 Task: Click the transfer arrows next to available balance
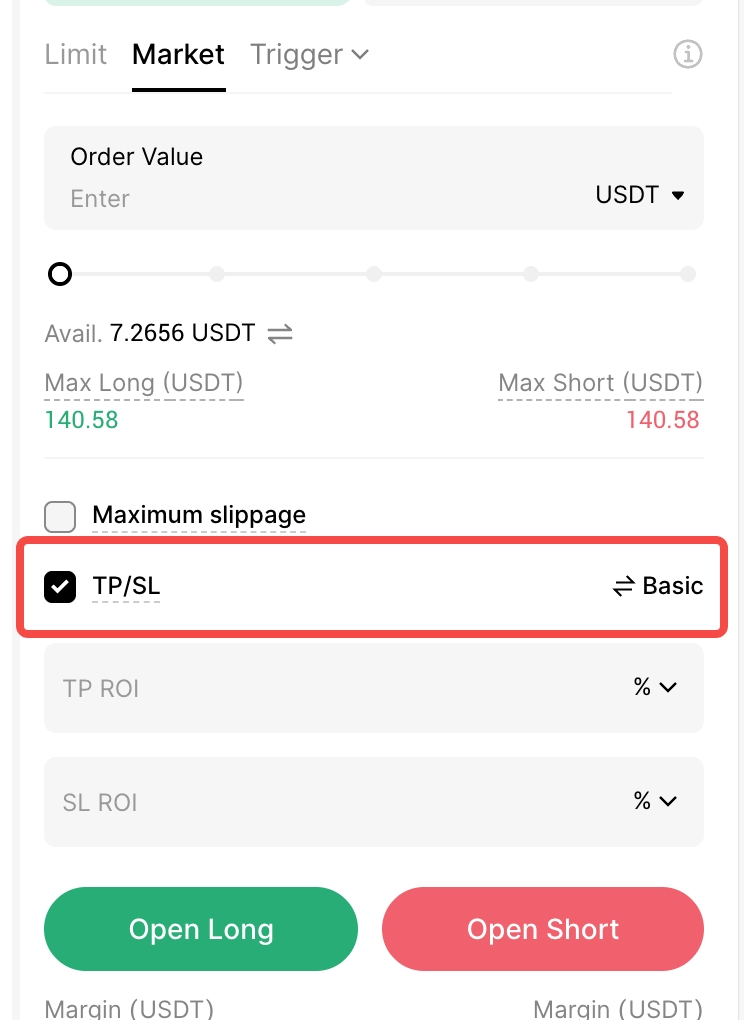[280, 333]
